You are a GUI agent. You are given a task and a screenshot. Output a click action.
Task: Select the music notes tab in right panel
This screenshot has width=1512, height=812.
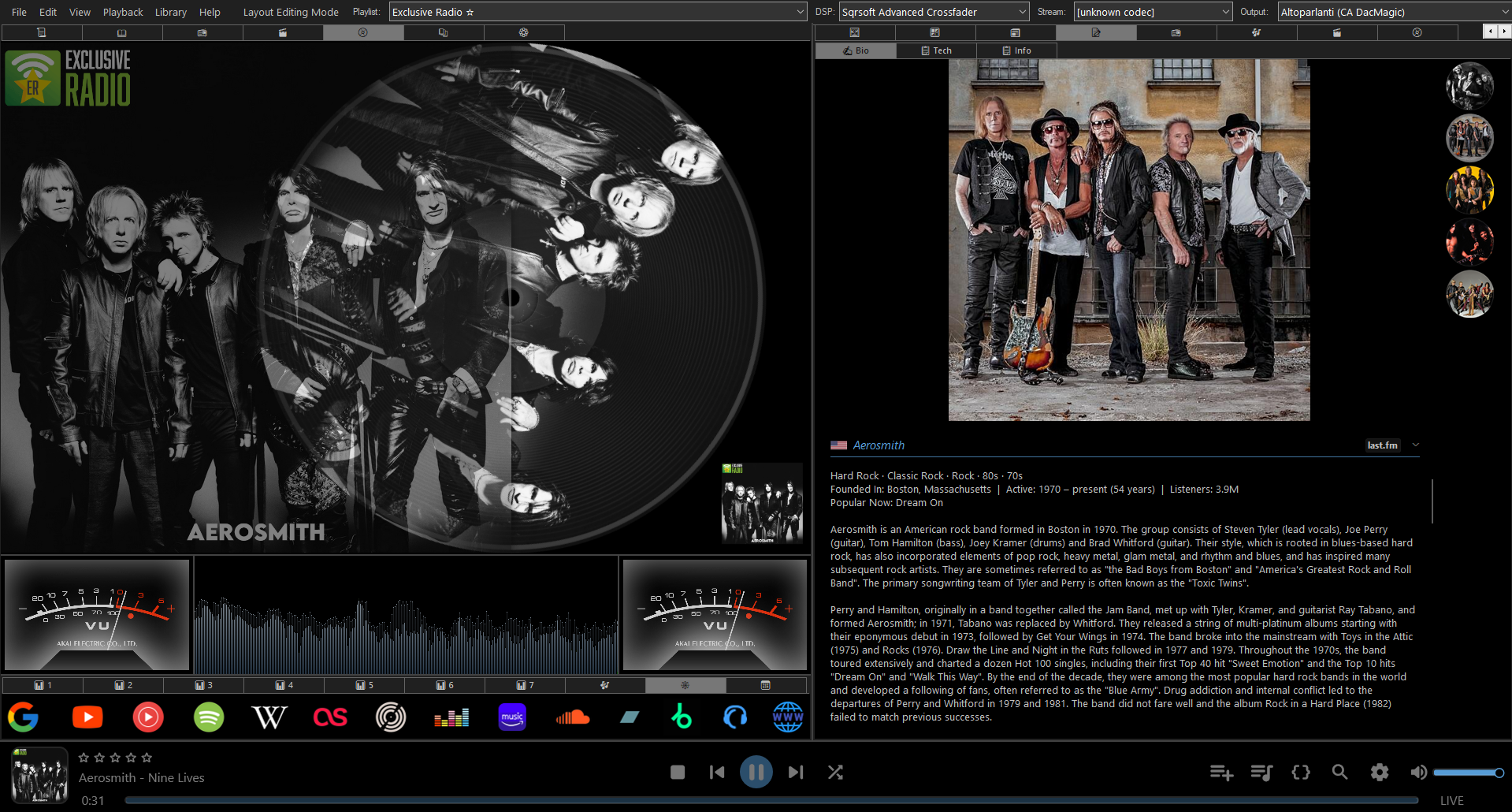[1257, 32]
